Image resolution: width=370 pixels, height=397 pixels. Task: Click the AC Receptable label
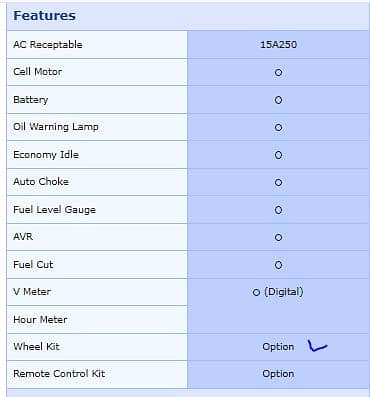pos(48,44)
